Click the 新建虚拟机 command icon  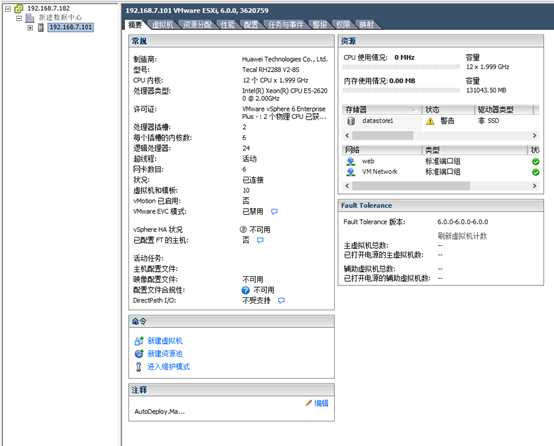click(139, 341)
